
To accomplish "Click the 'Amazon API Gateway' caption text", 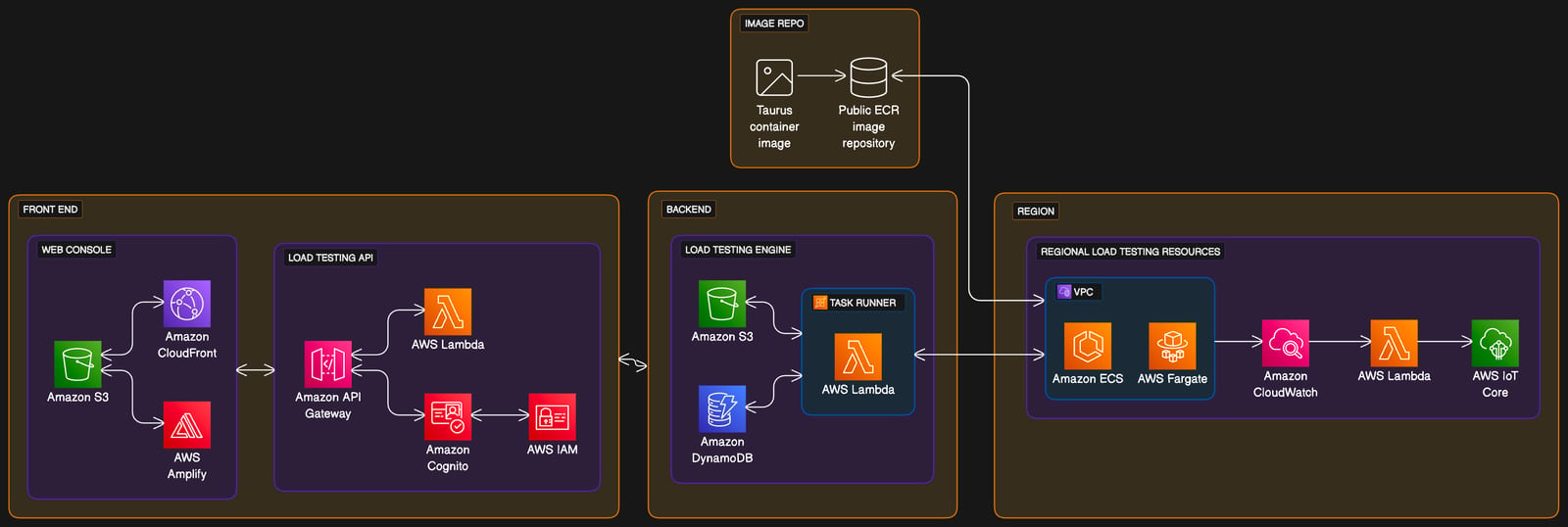I will click(x=328, y=406).
